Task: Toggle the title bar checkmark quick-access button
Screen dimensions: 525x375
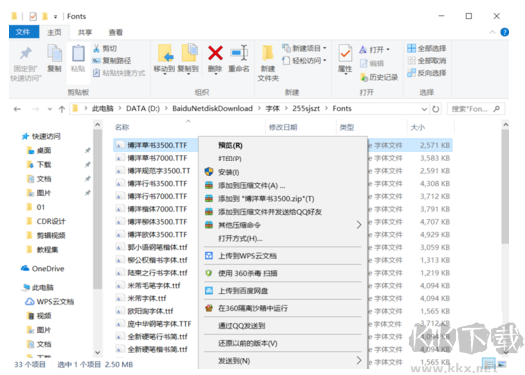Action: (x=33, y=16)
